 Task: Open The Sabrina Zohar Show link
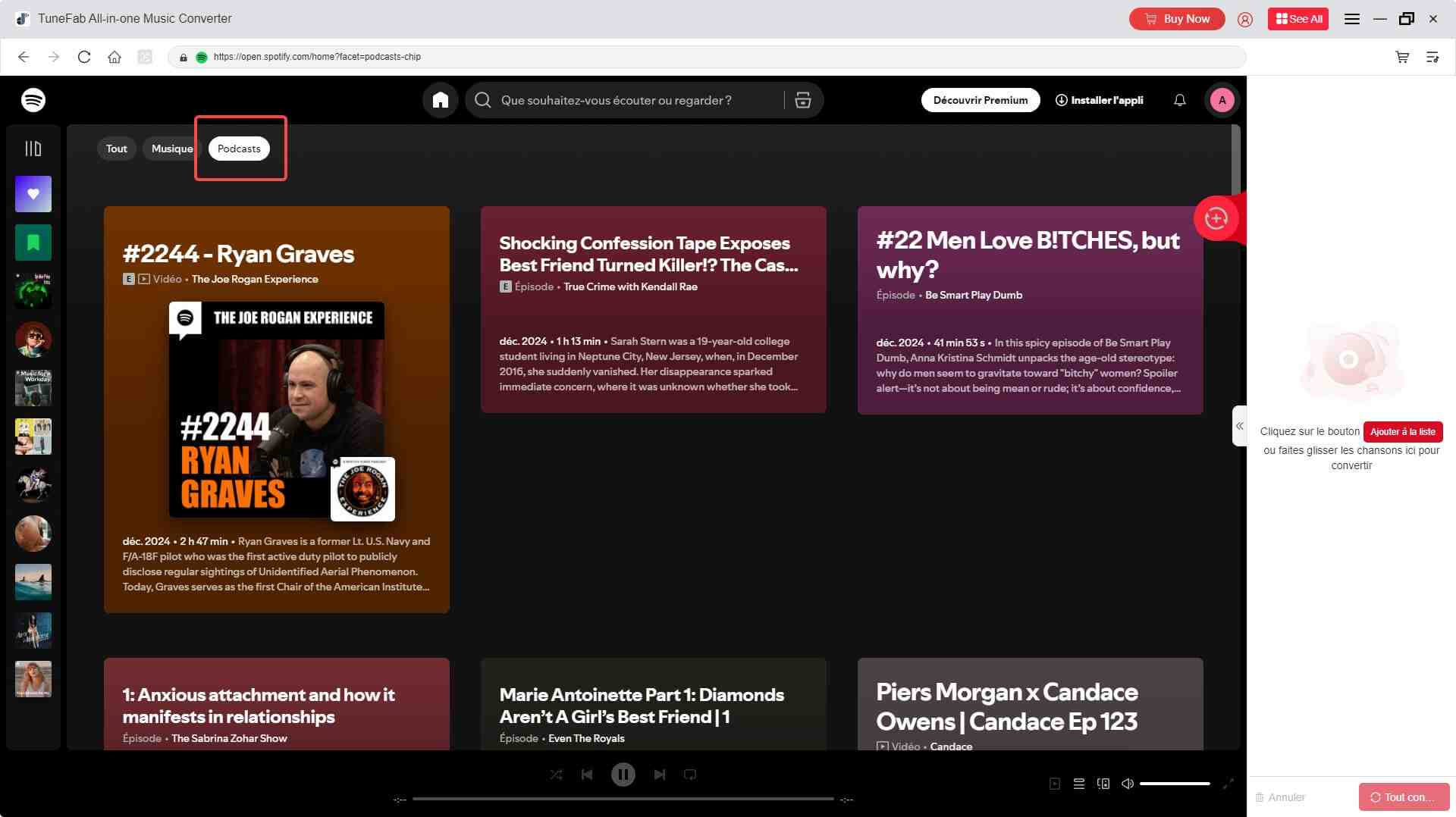click(x=229, y=738)
